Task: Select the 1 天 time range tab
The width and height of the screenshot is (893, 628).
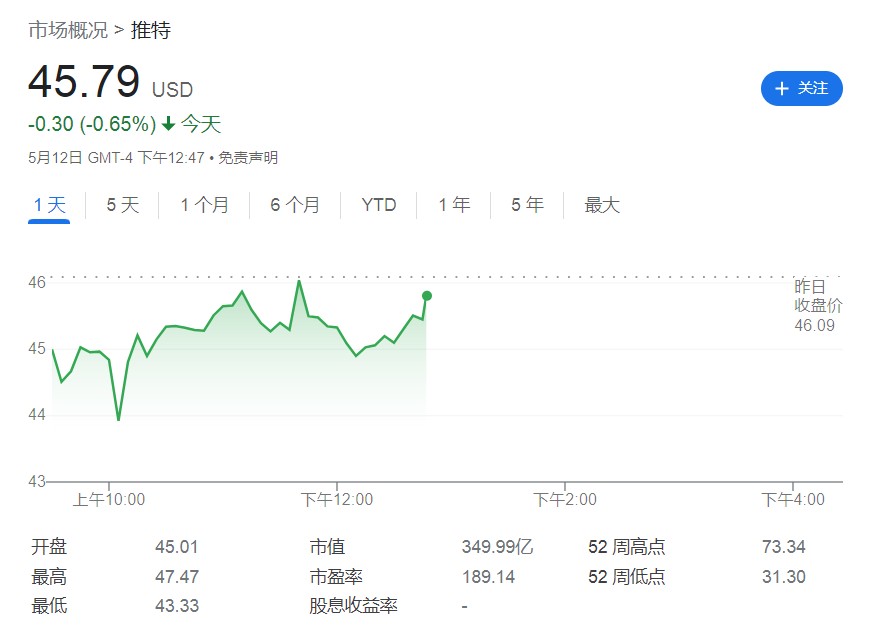Action: tap(49, 205)
